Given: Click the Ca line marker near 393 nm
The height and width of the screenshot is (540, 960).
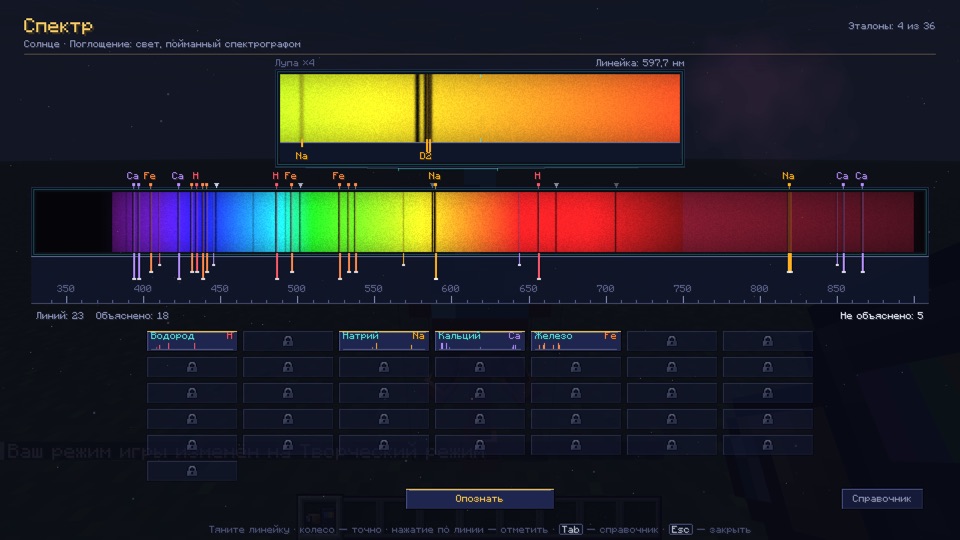Looking at the screenshot, I should pos(133,176).
